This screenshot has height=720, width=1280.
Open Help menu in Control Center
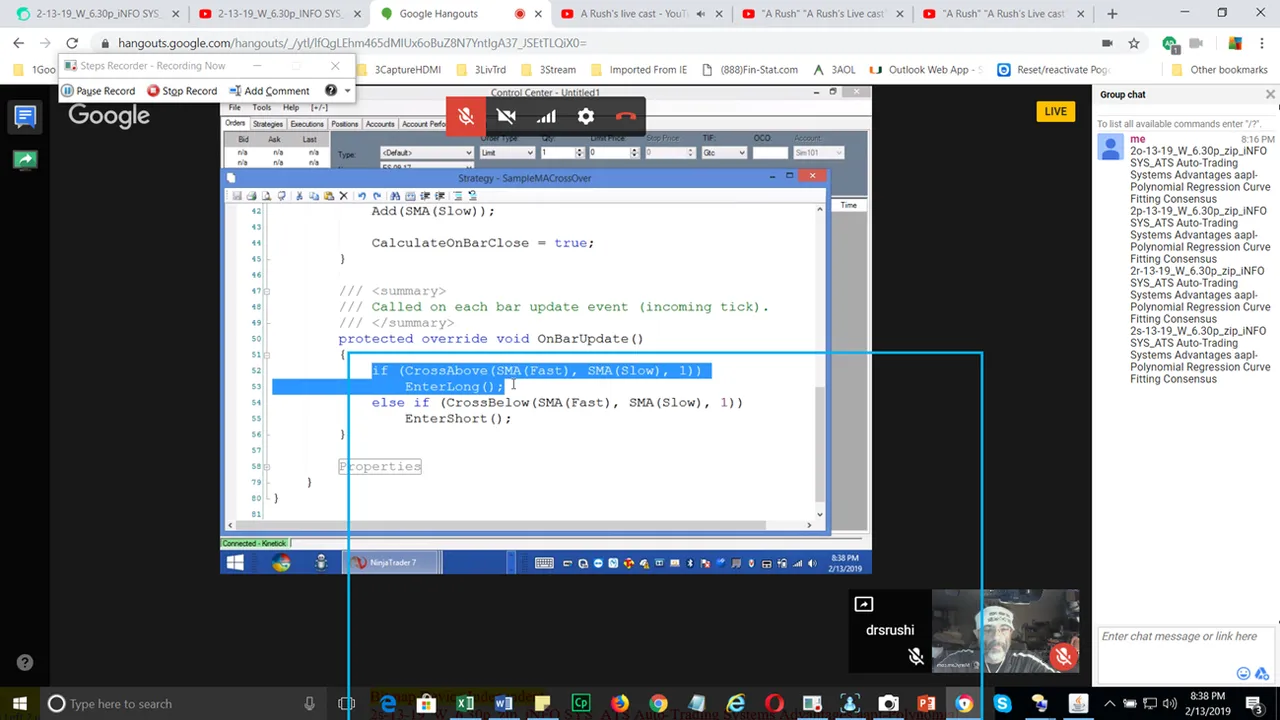click(290, 107)
